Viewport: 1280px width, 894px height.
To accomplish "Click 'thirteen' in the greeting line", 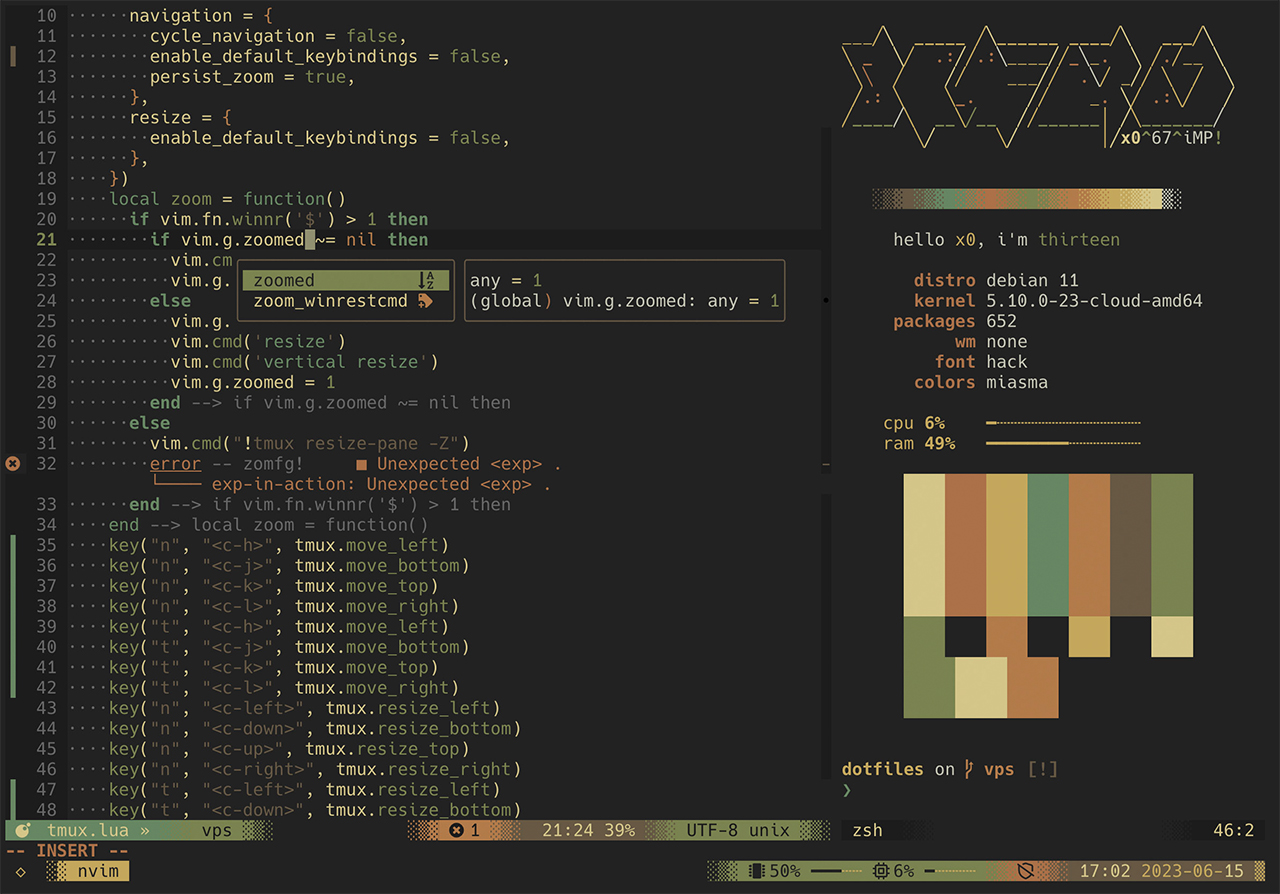I will click(x=1079, y=240).
